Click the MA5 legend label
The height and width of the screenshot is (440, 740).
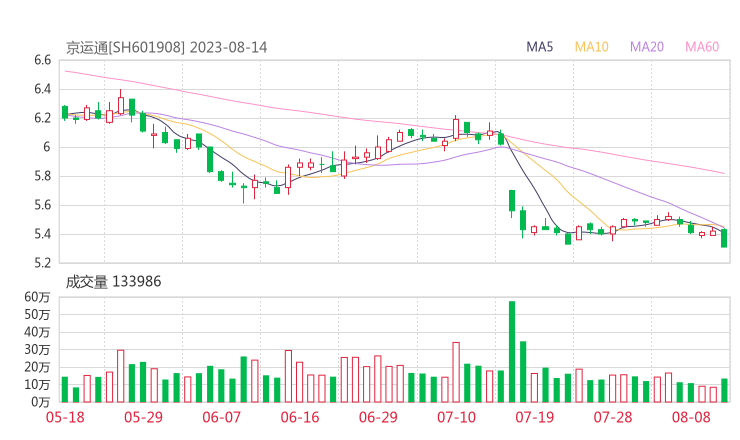pos(539,47)
